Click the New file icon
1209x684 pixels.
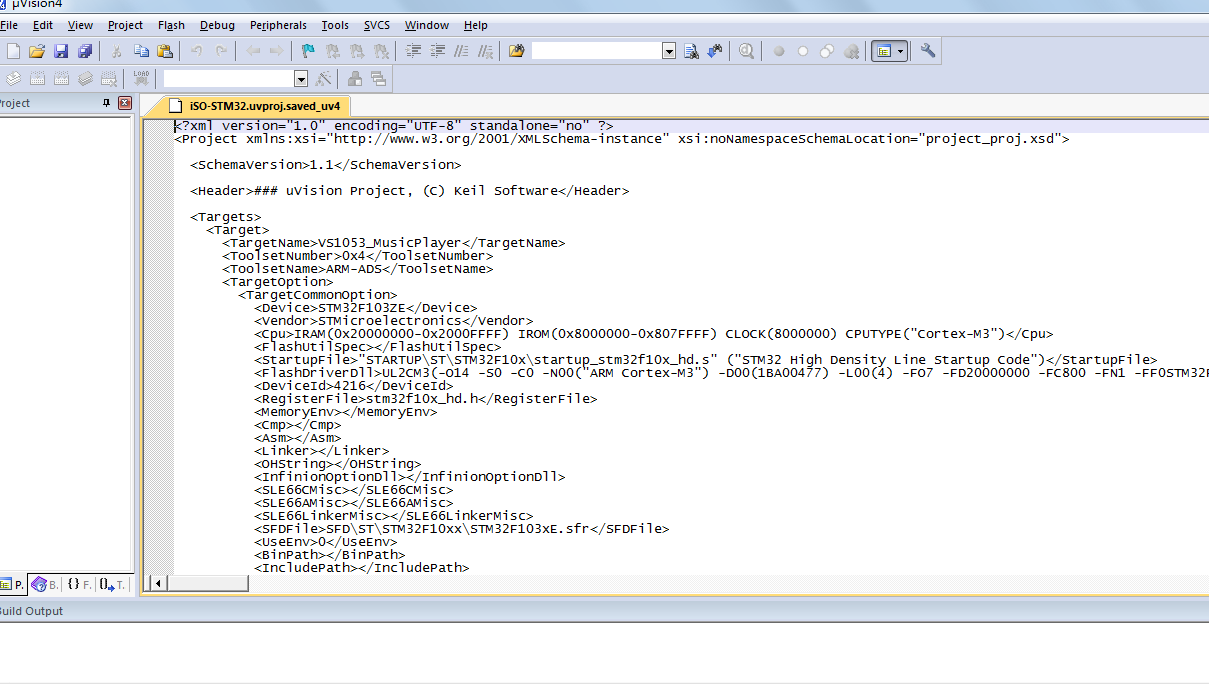(x=13, y=51)
